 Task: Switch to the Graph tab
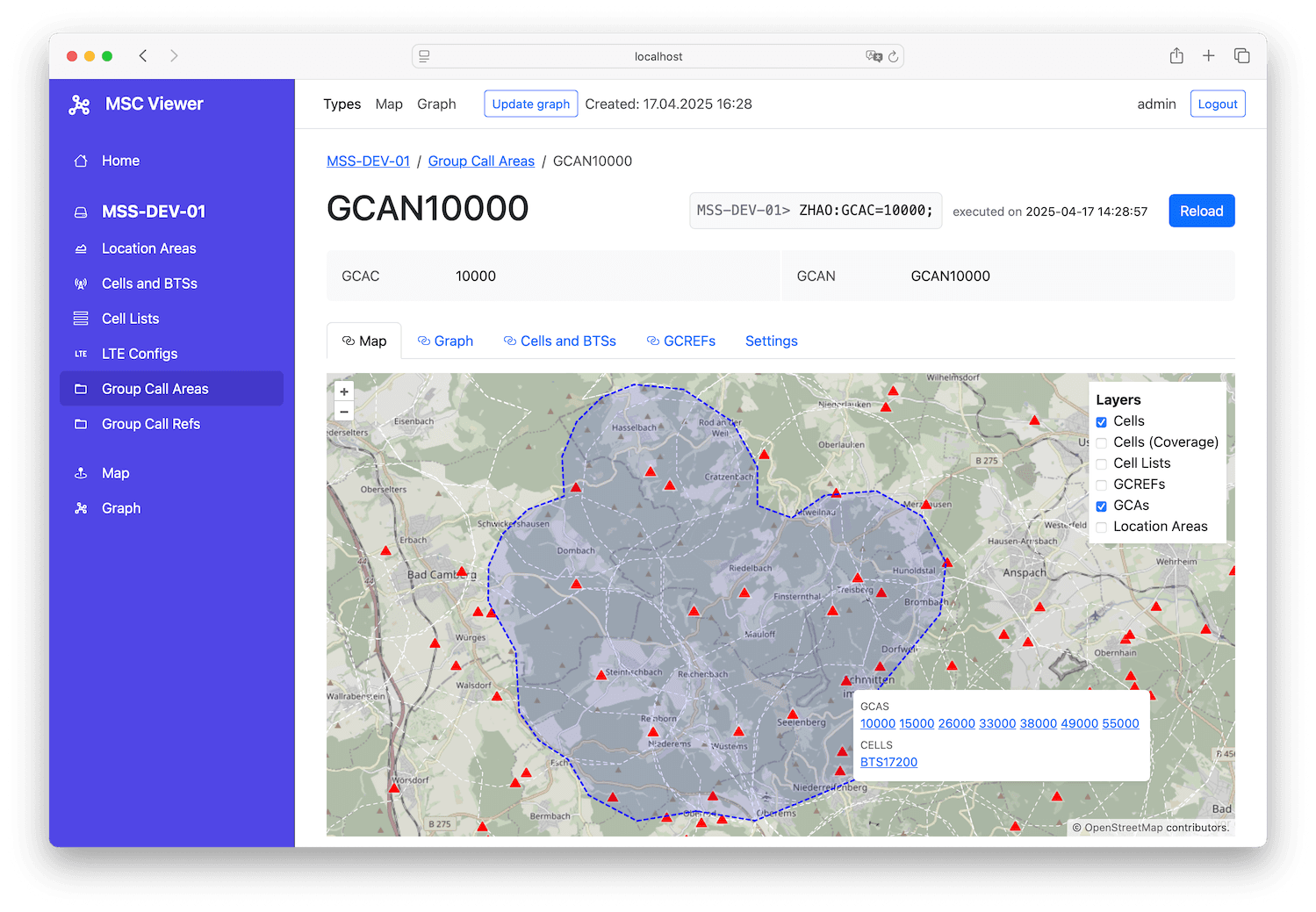[445, 341]
